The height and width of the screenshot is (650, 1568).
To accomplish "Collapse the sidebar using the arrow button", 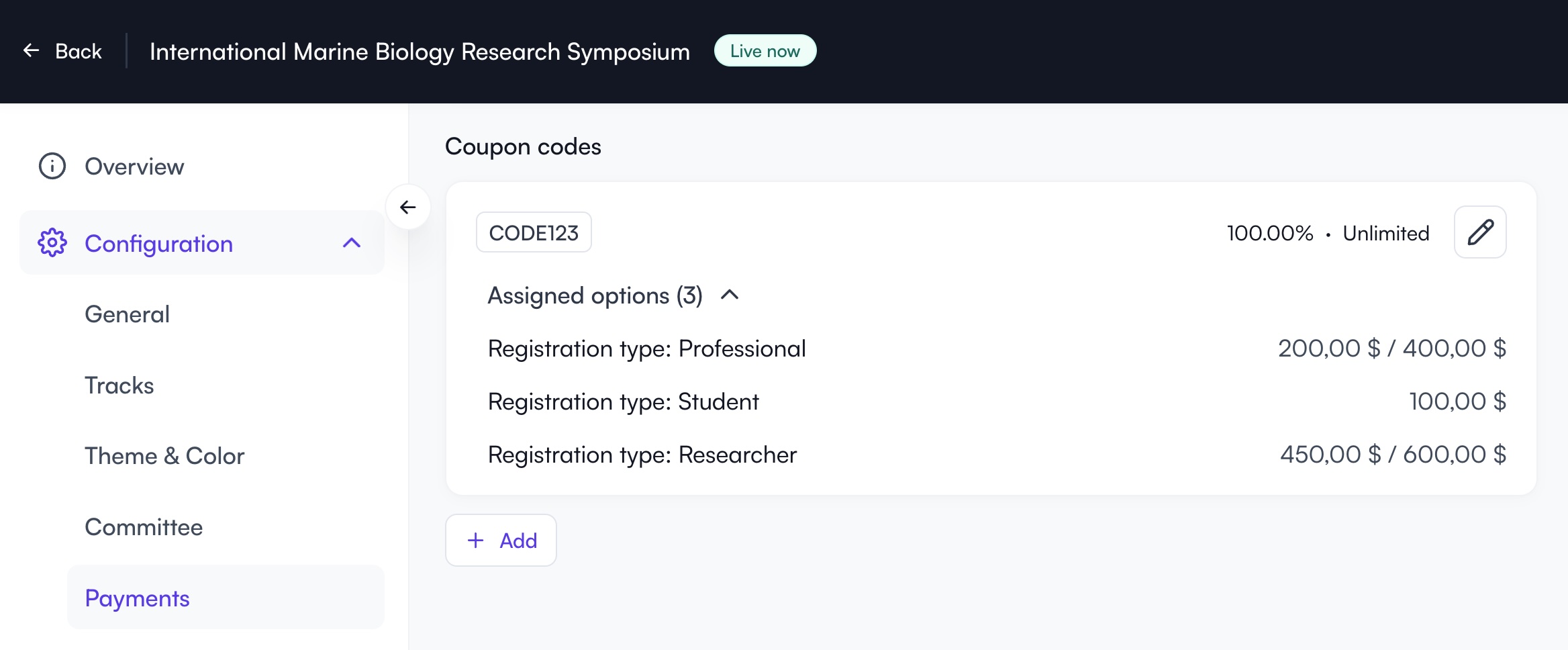I will click(x=407, y=207).
